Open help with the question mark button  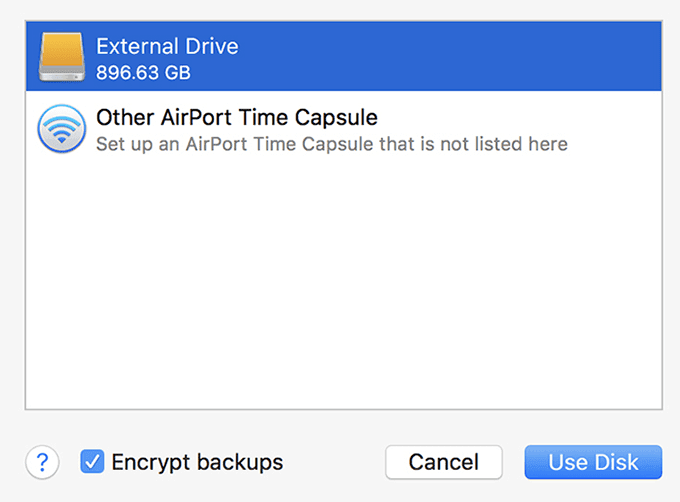coord(42,462)
